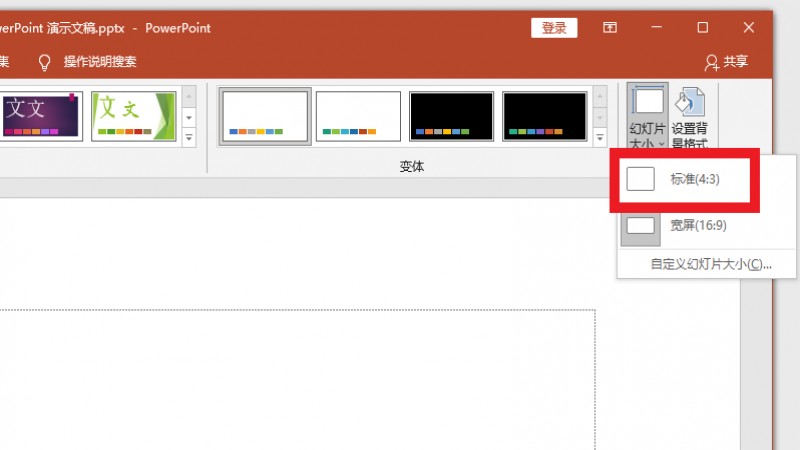Close the PowerPoint window
This screenshot has height=450, width=800.
tap(748, 28)
